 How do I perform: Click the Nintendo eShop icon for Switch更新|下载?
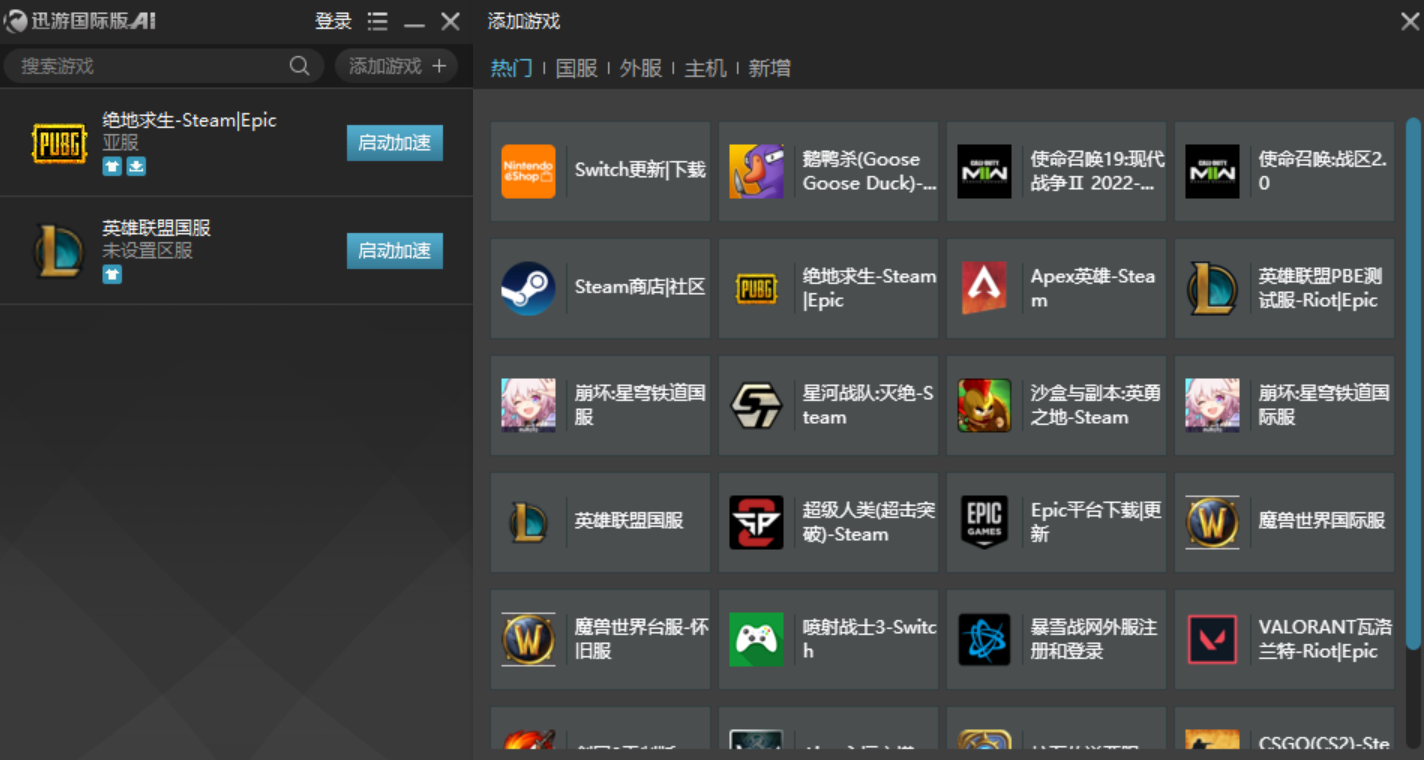click(529, 171)
